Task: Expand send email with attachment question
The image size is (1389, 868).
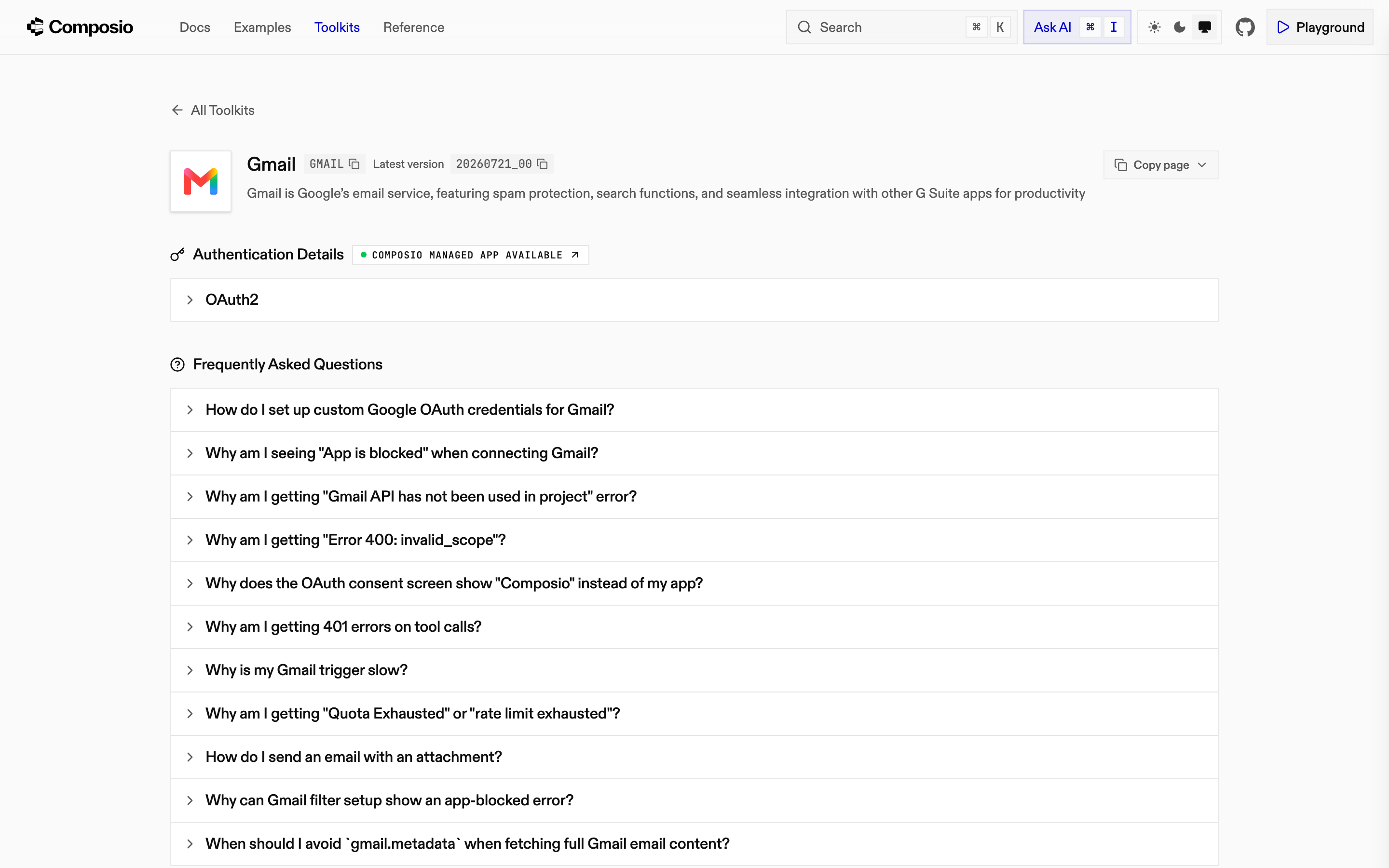Action: [x=694, y=757]
